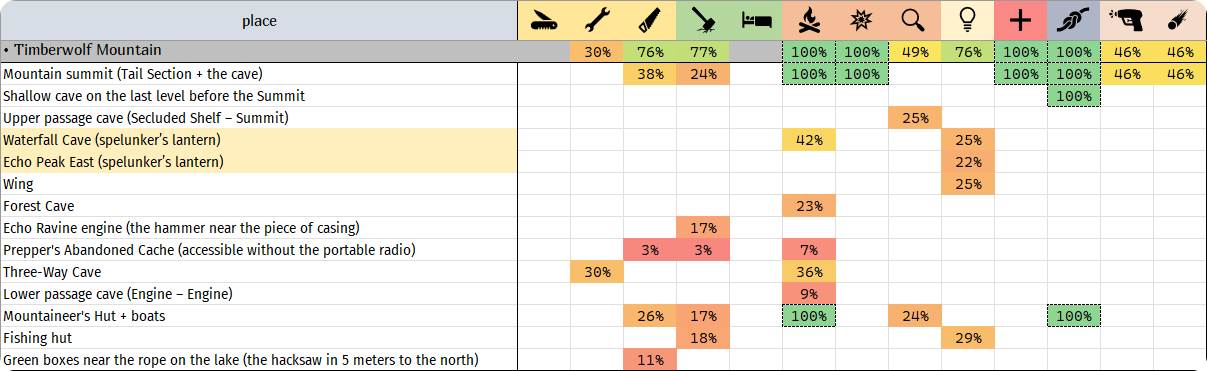Click the light bulb column icon
The width and height of the screenshot is (1207, 371).
[x=967, y=20]
